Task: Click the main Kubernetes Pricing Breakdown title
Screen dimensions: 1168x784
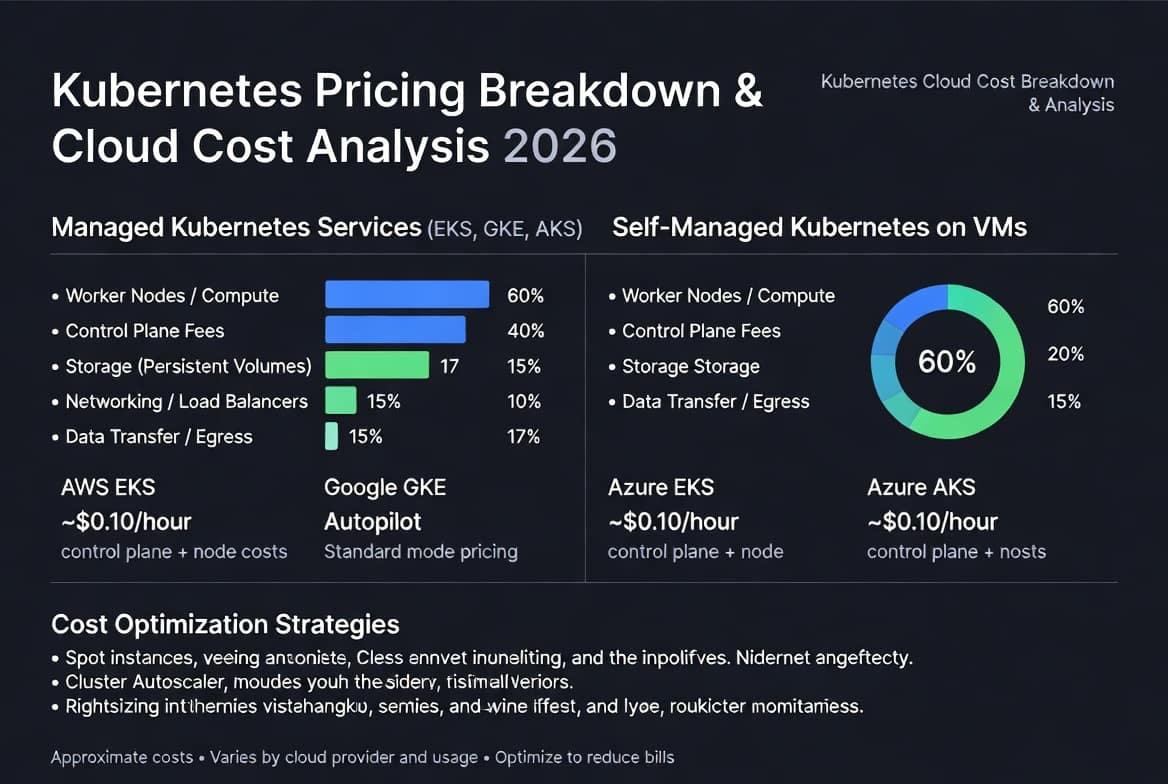Action: (407, 118)
